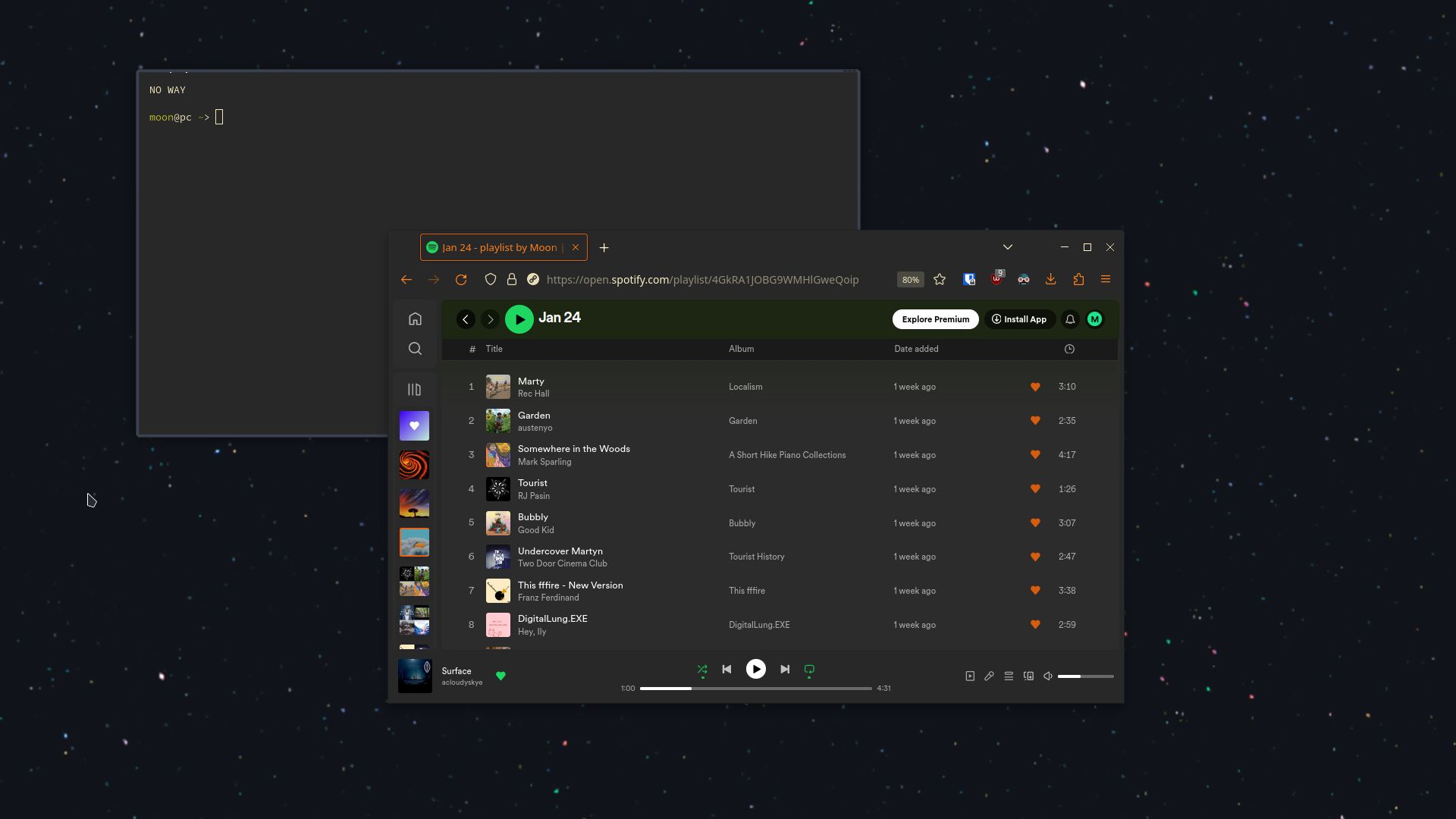The height and width of the screenshot is (819, 1456).
Task: Skip to next track
Action: pos(785,669)
